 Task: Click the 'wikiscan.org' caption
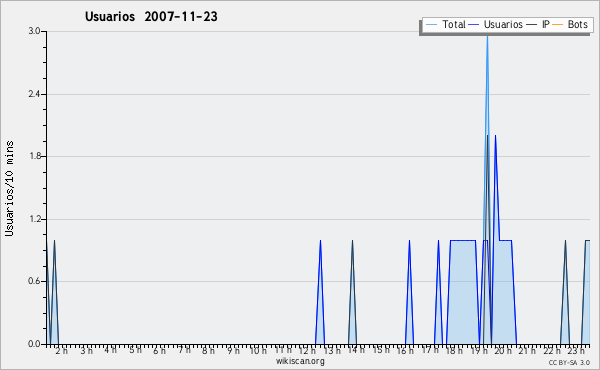300,361
